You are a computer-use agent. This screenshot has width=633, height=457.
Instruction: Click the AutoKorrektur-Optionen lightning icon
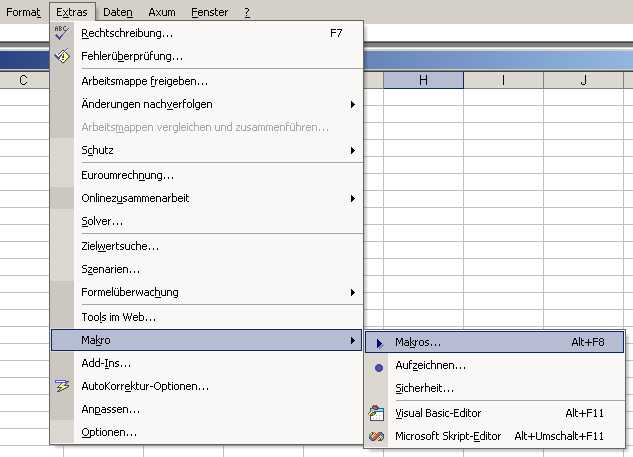coord(62,386)
